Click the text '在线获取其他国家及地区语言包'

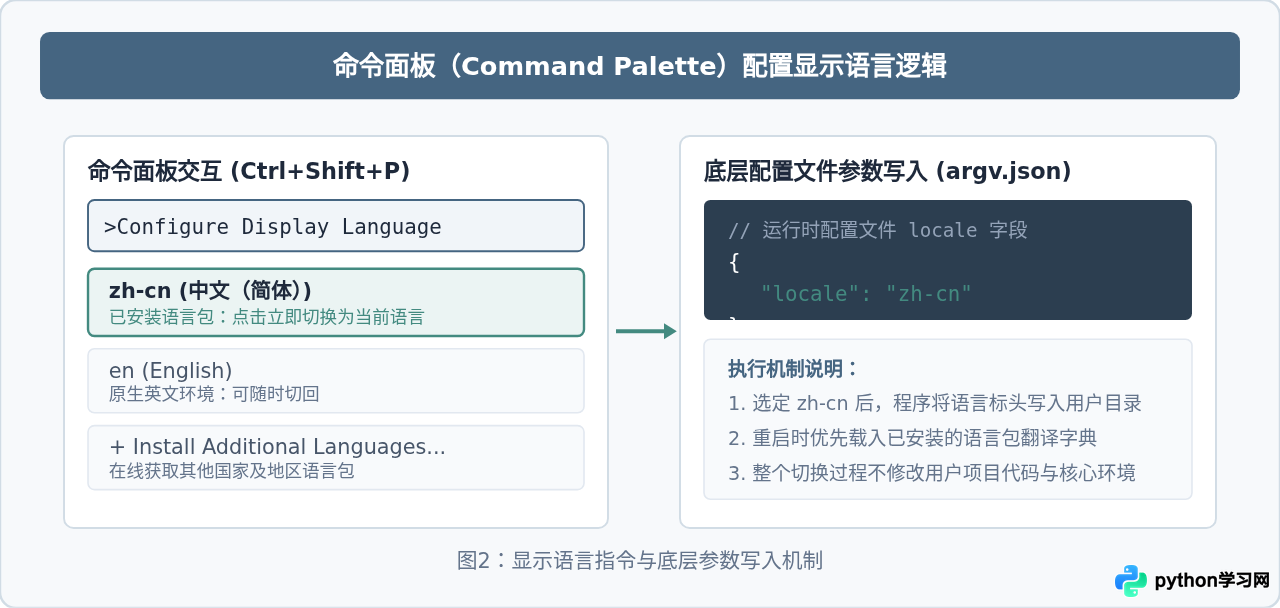pos(232,470)
